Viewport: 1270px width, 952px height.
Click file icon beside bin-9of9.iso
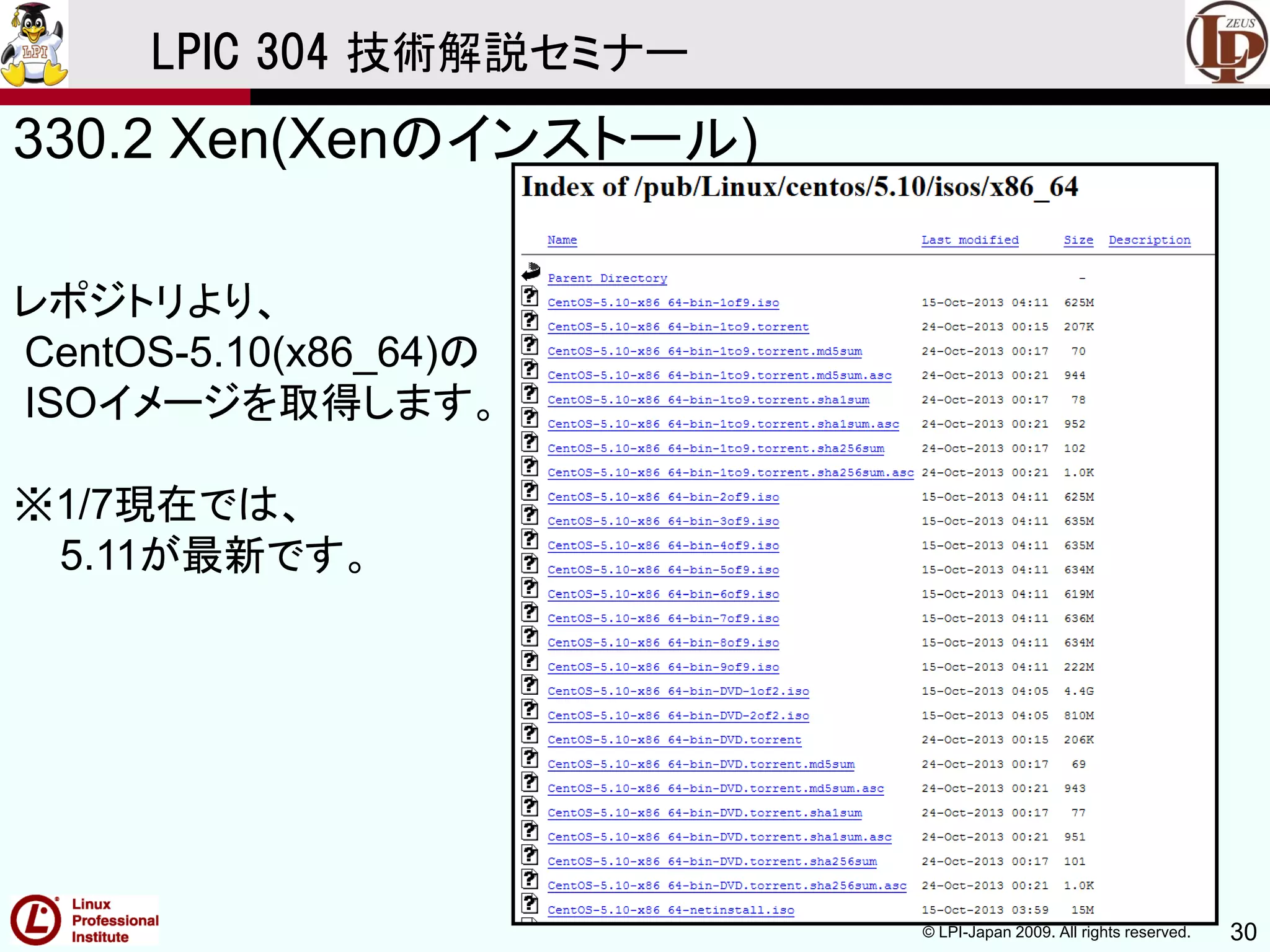(530, 661)
